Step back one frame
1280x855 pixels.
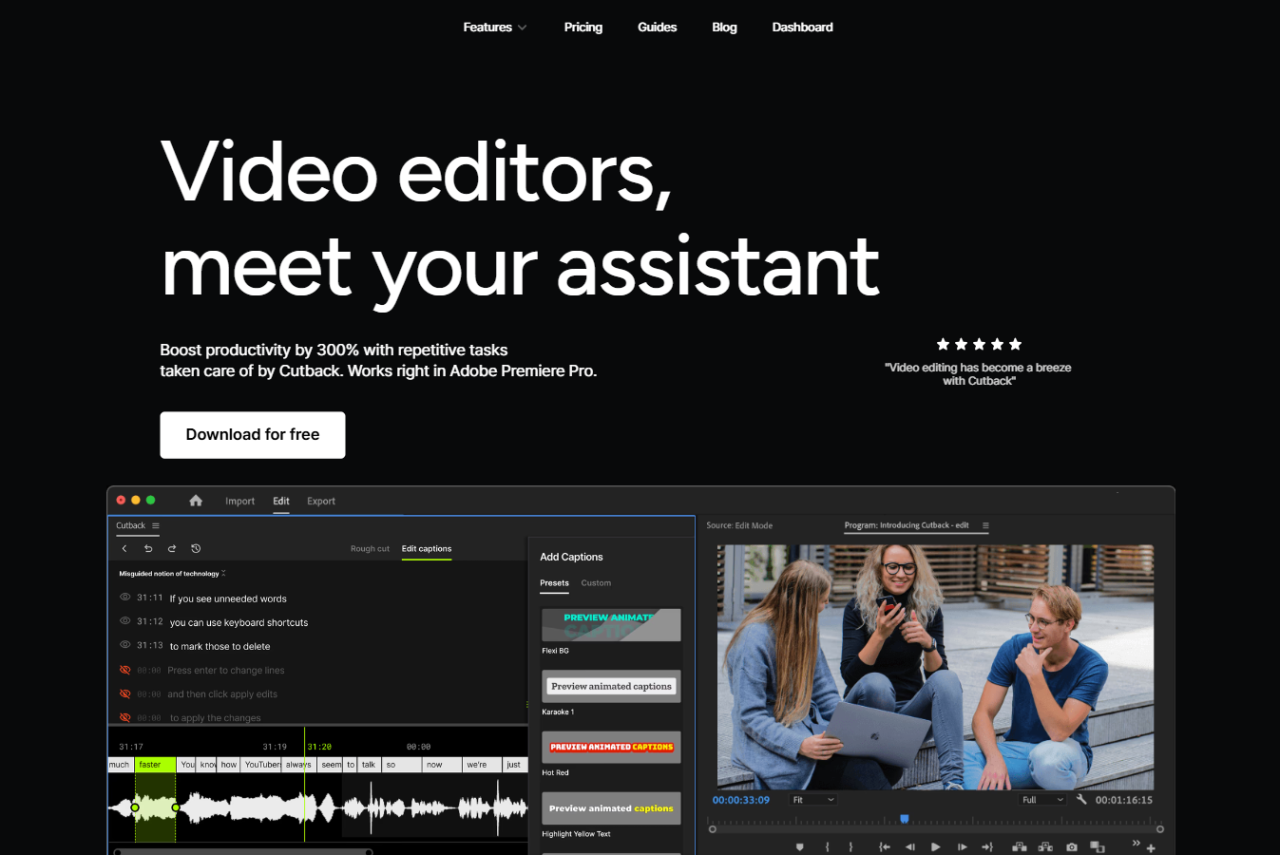coord(910,847)
